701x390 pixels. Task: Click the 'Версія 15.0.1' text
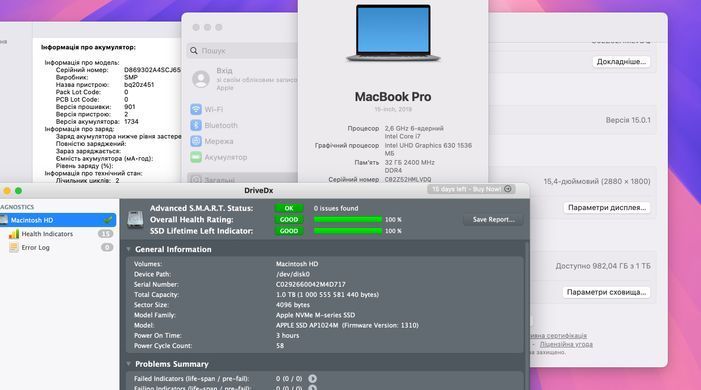click(x=628, y=120)
